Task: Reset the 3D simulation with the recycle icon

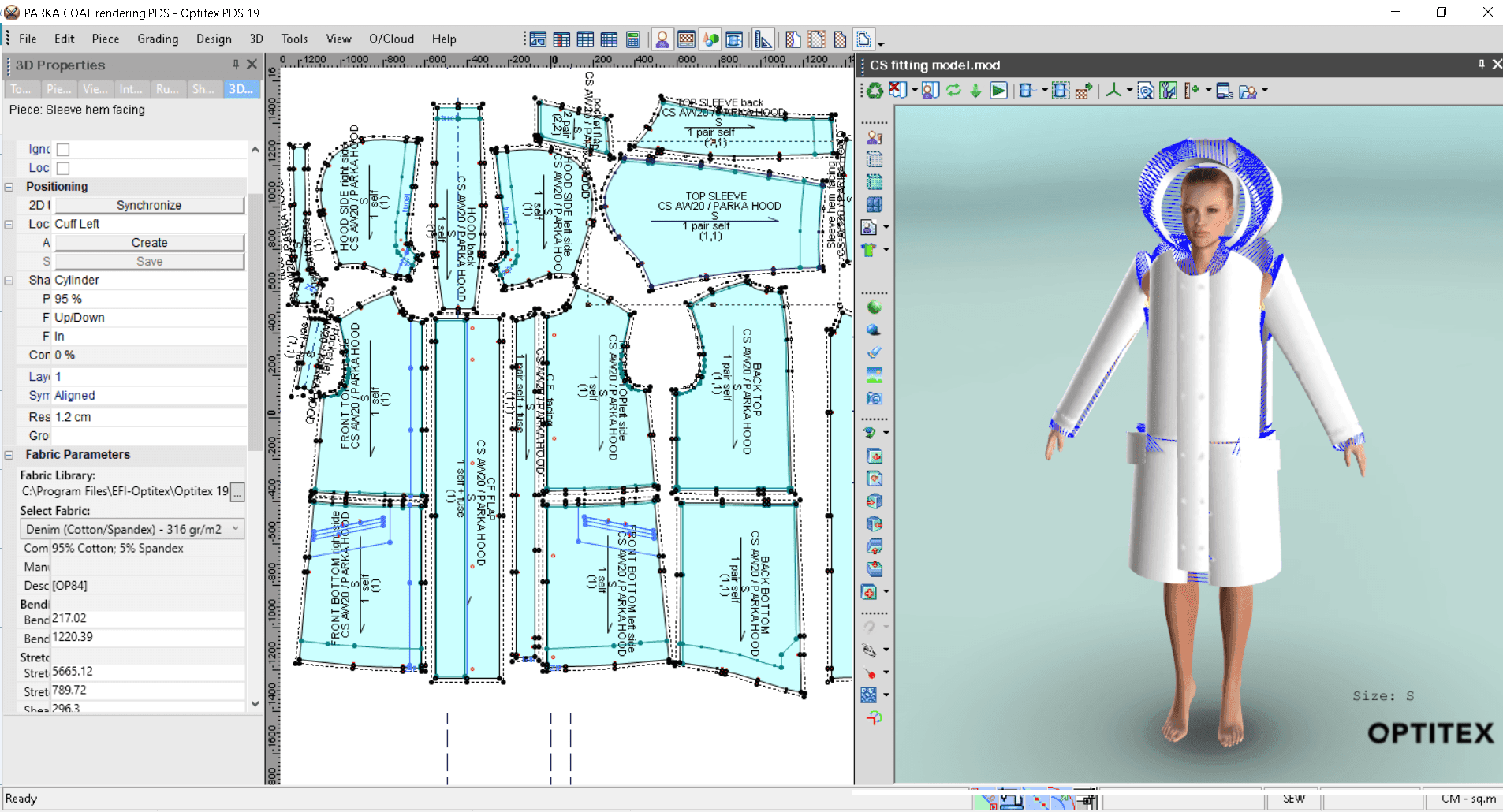Action: (x=873, y=90)
